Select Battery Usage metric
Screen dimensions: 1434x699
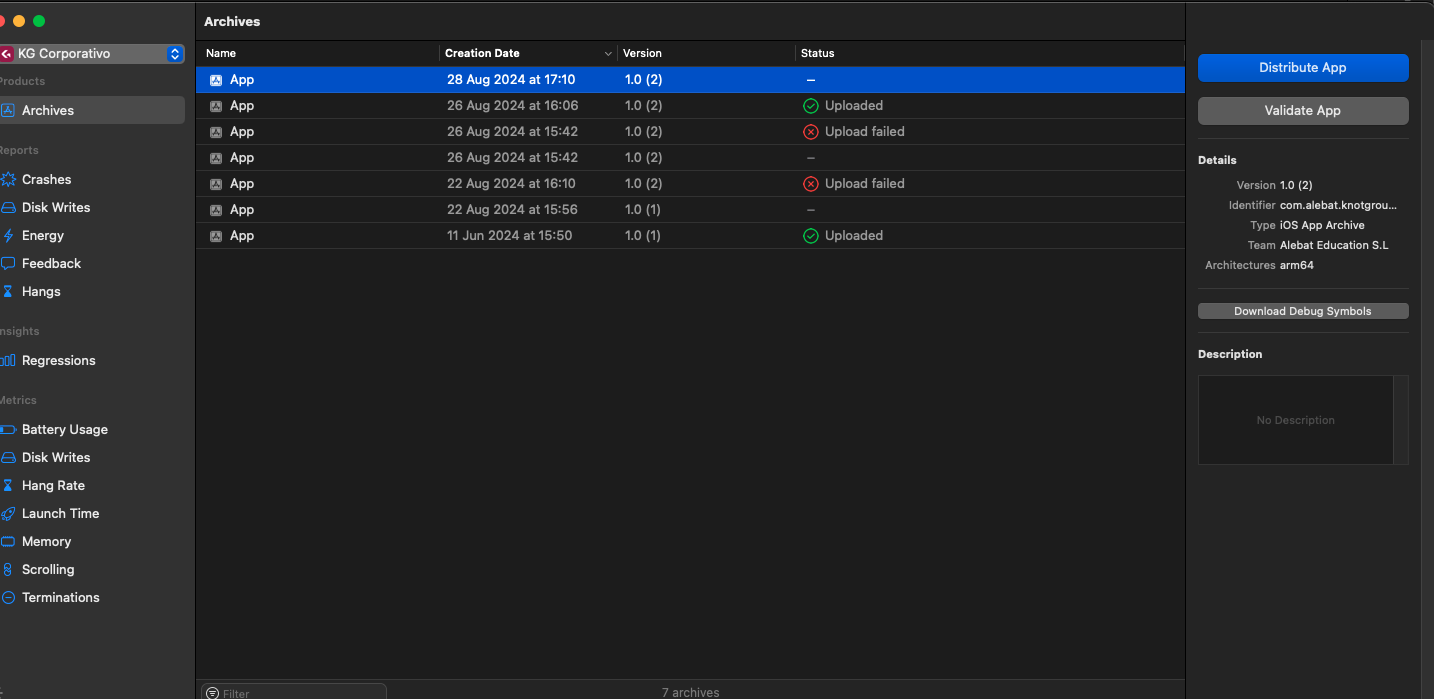[x=64, y=430]
